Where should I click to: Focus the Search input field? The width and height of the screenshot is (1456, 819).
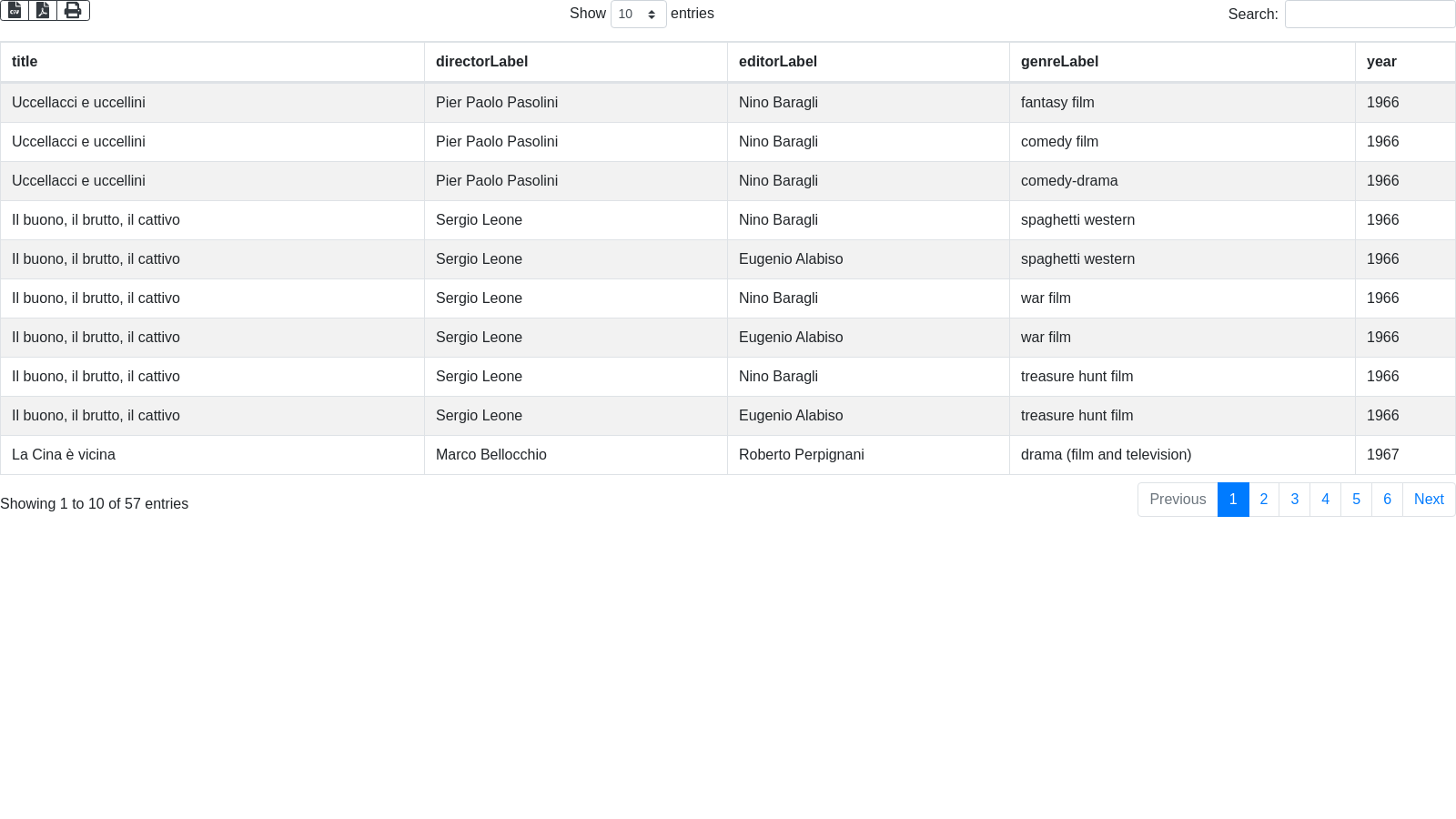point(1370,14)
